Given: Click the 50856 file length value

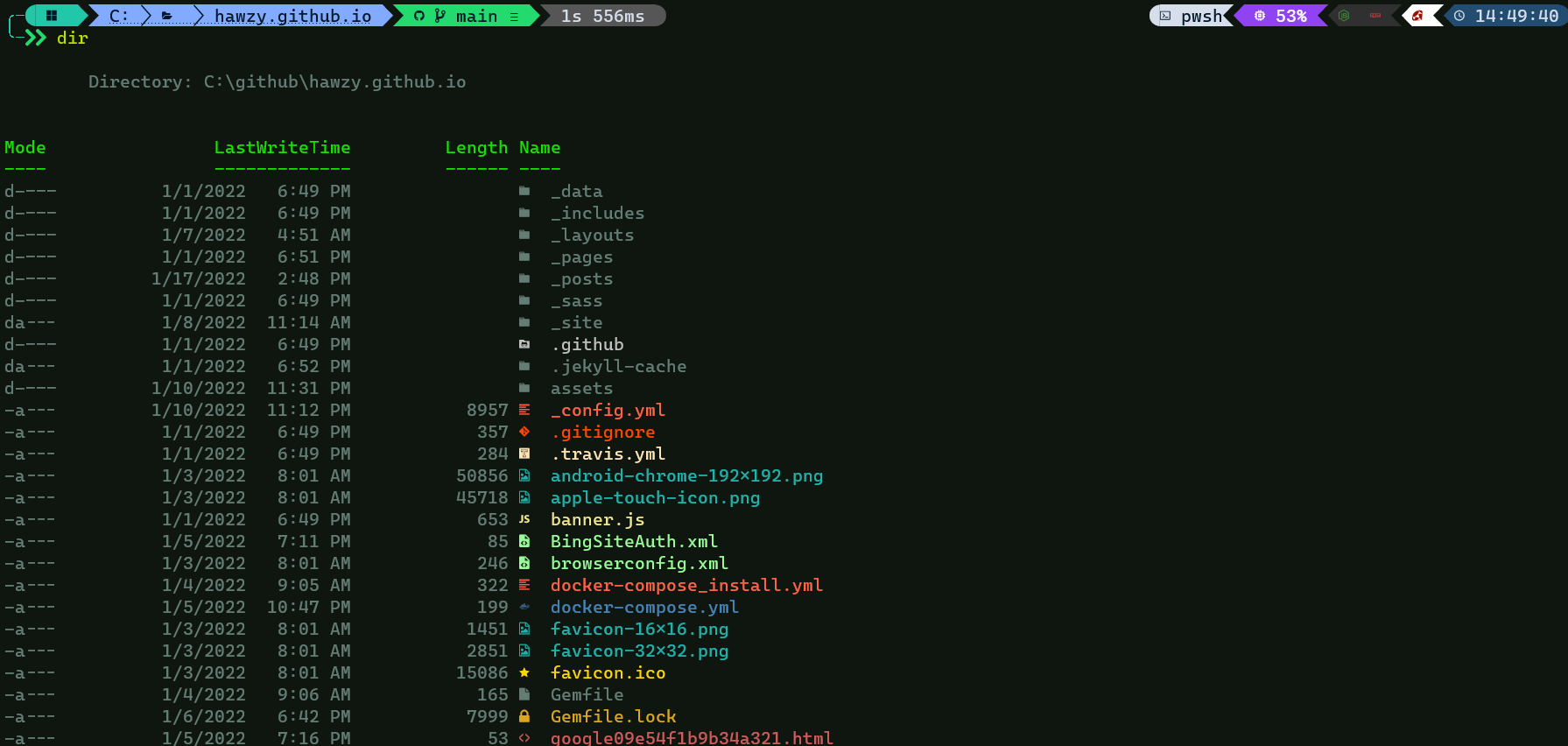Looking at the screenshot, I should point(482,475).
